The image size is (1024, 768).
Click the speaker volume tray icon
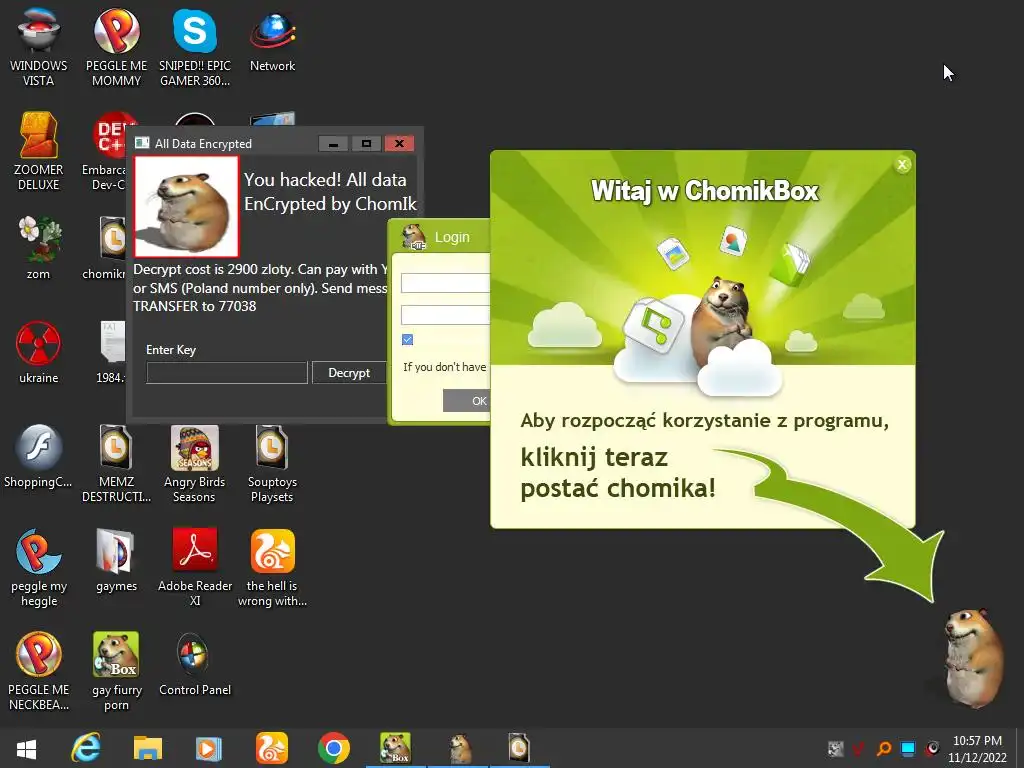pyautogui.click(x=933, y=748)
